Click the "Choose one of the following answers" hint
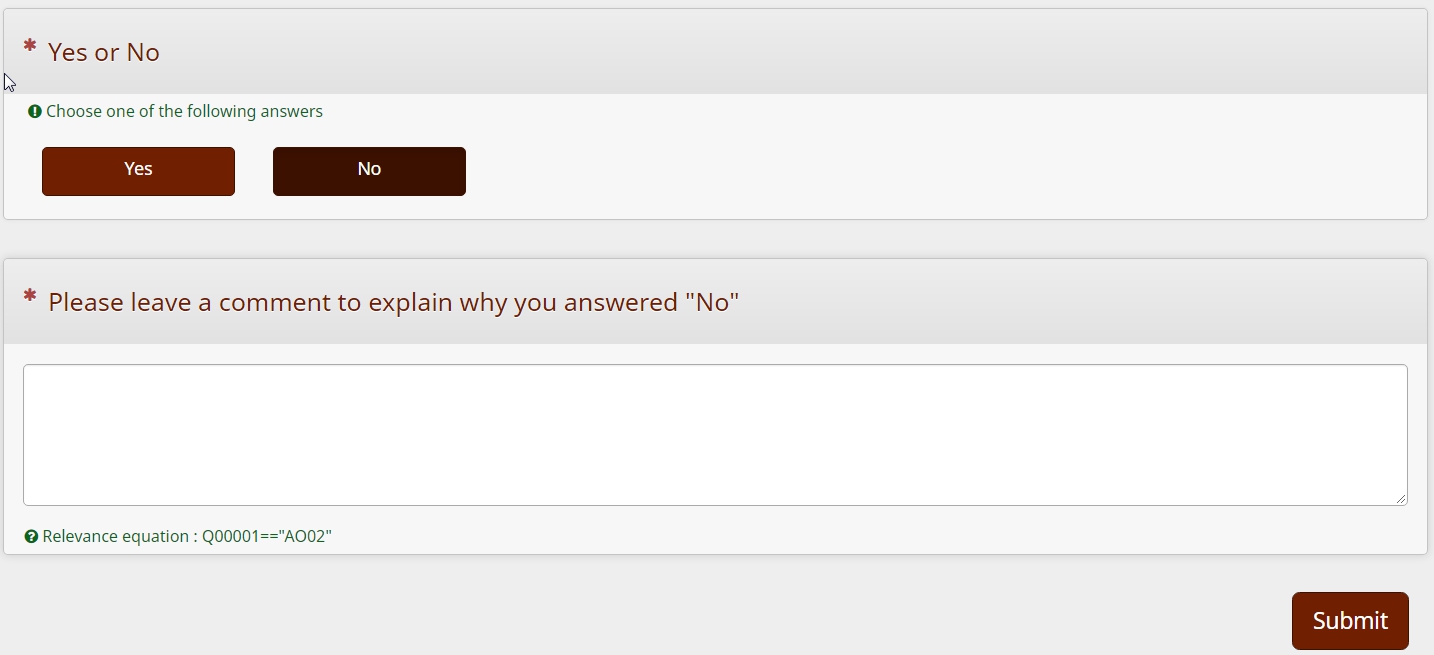 184,111
